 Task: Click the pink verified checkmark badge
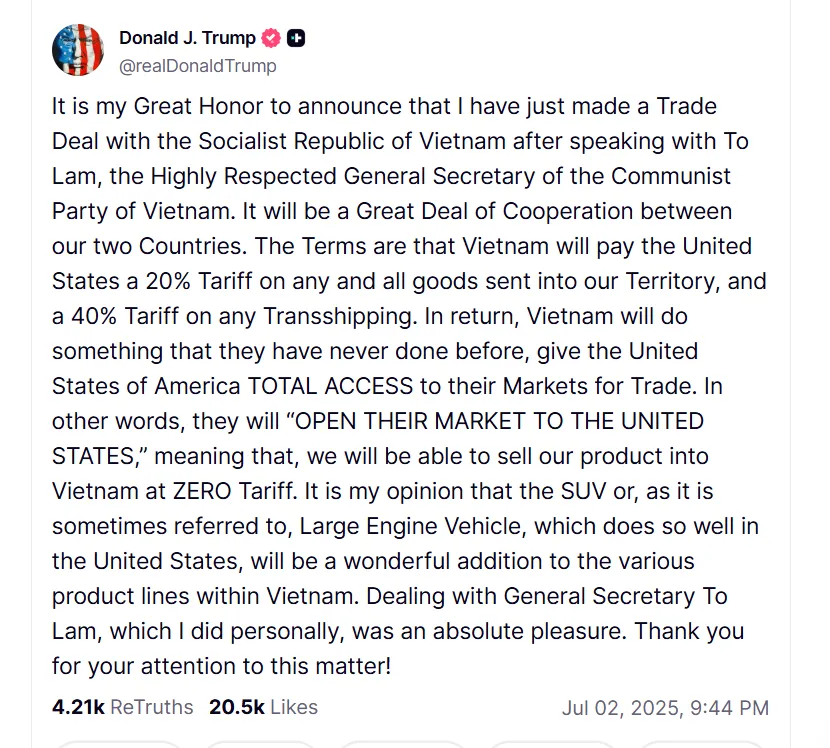[x=271, y=38]
